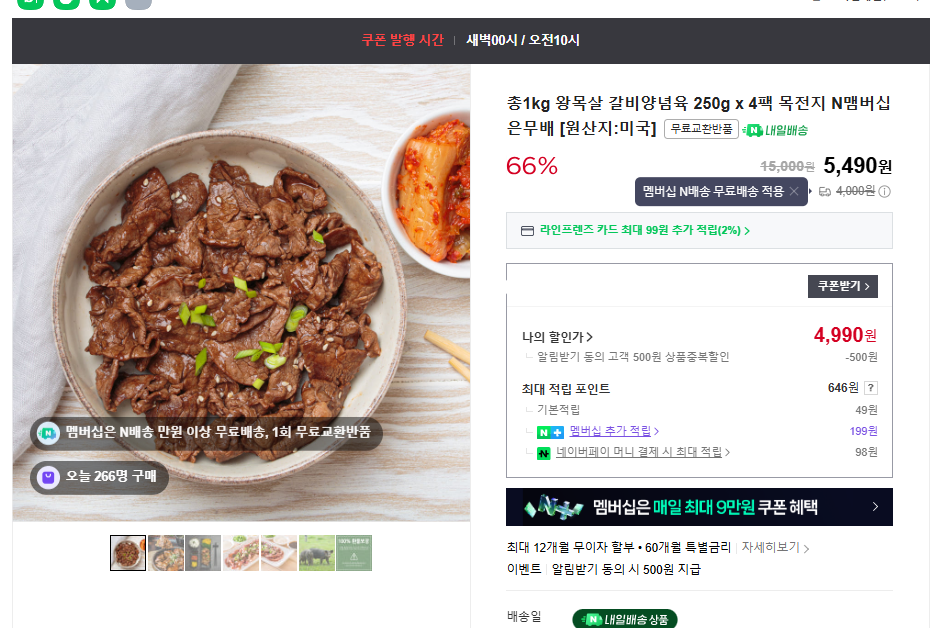Expand 멤버십 추가 적립 link
The height and width of the screenshot is (628, 939).
pyautogui.click(x=614, y=431)
